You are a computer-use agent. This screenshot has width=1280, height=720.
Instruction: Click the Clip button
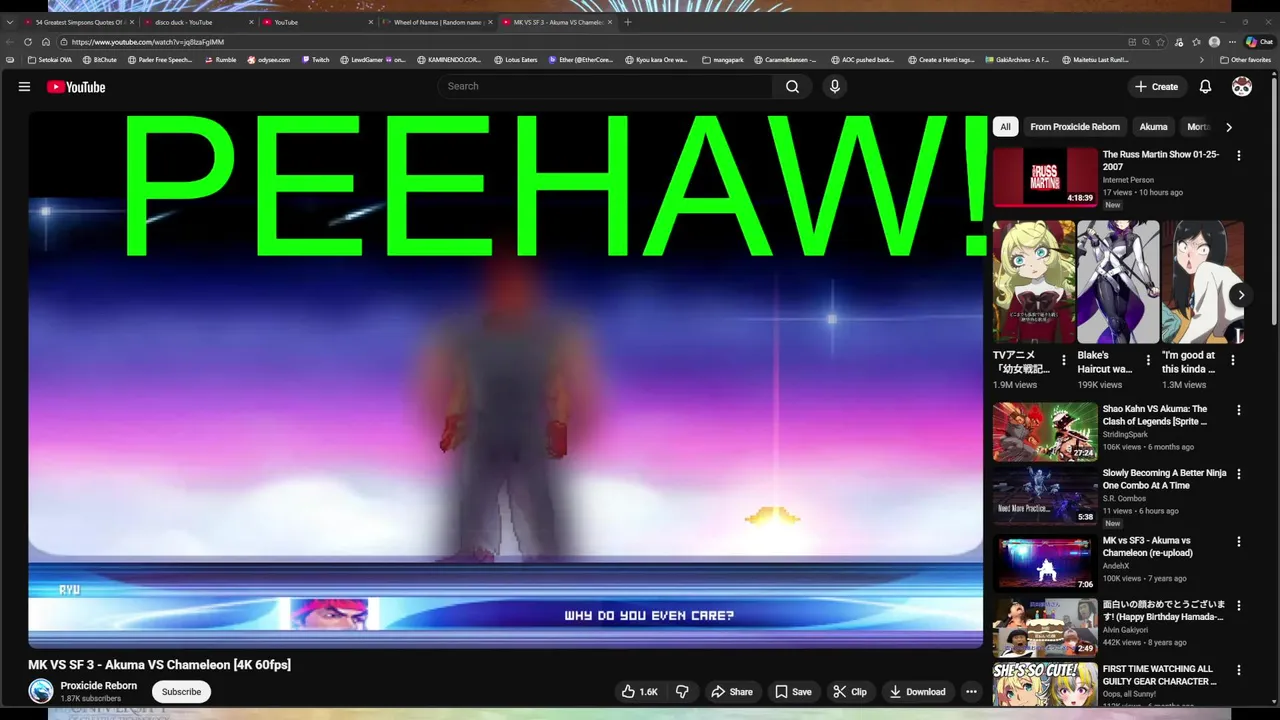pos(850,692)
